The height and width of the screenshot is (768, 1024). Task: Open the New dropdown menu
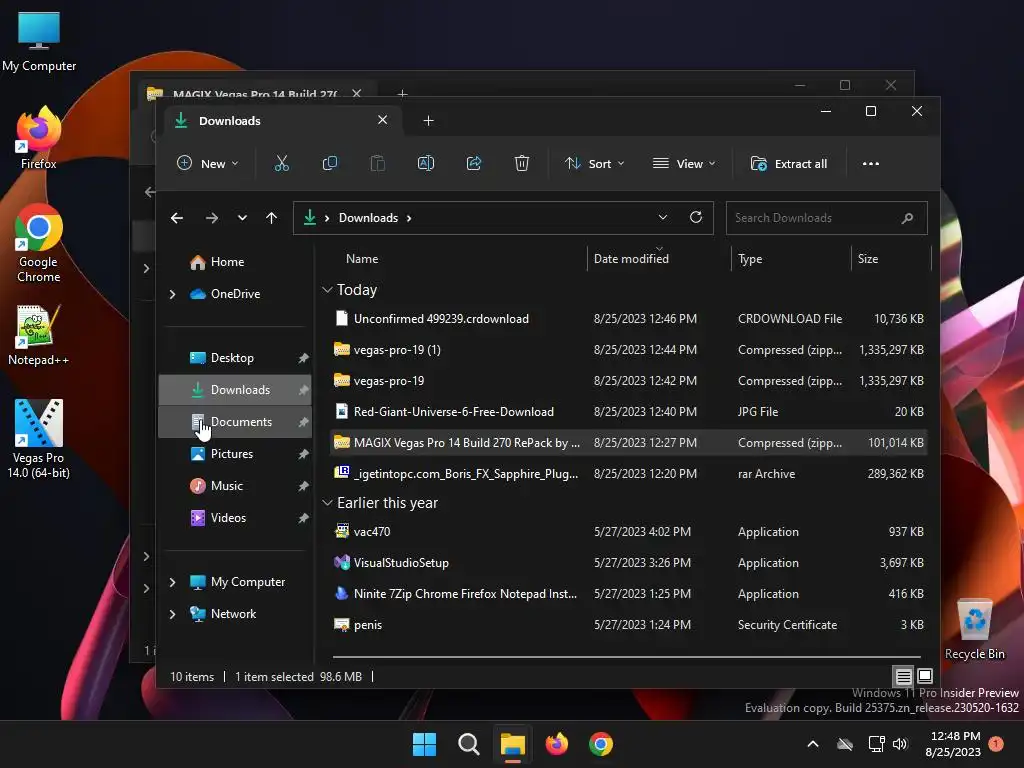click(208, 163)
